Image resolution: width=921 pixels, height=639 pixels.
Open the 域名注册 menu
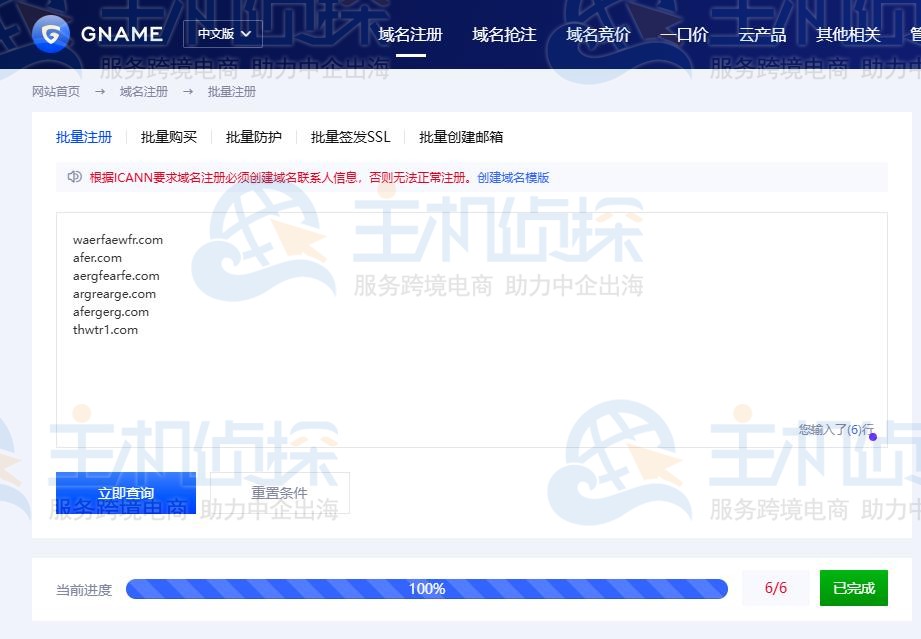coord(410,35)
